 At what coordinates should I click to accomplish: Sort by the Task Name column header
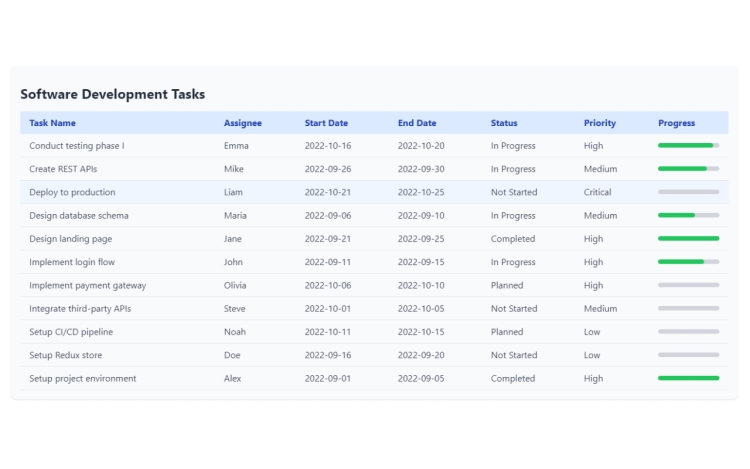tap(52, 123)
